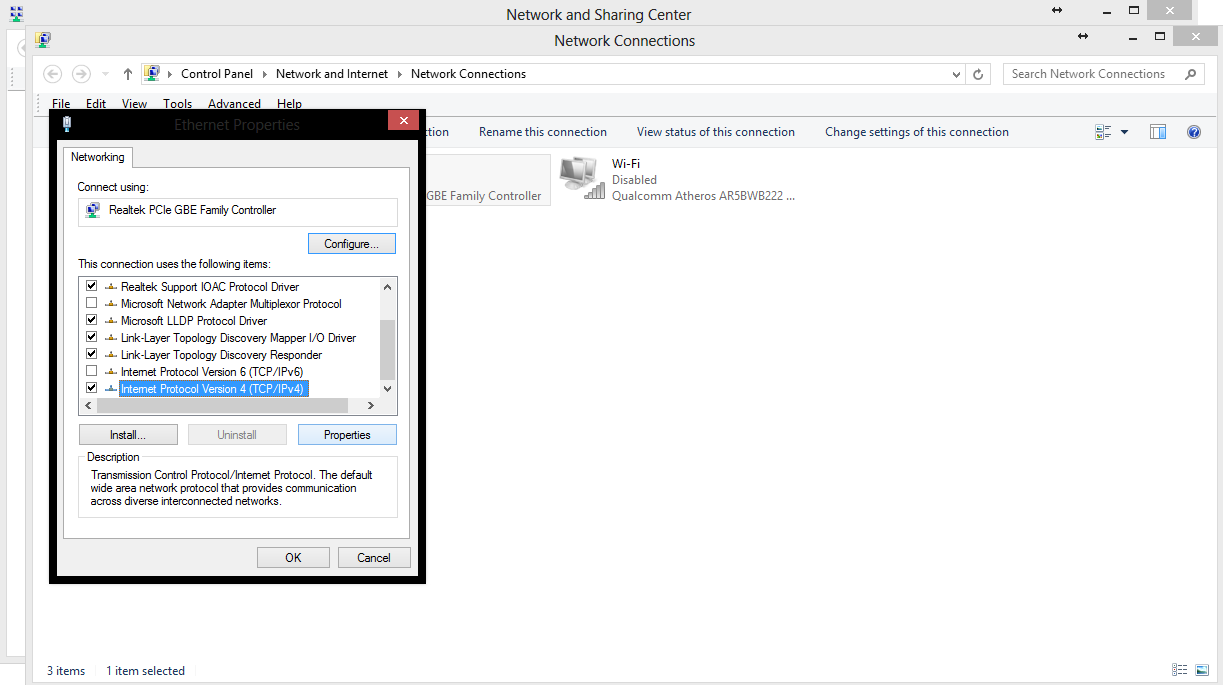Viewport: 1223px width, 685px height.
Task: Uncheck Link-Layer Topology Discovery Responder
Action: 92,354
